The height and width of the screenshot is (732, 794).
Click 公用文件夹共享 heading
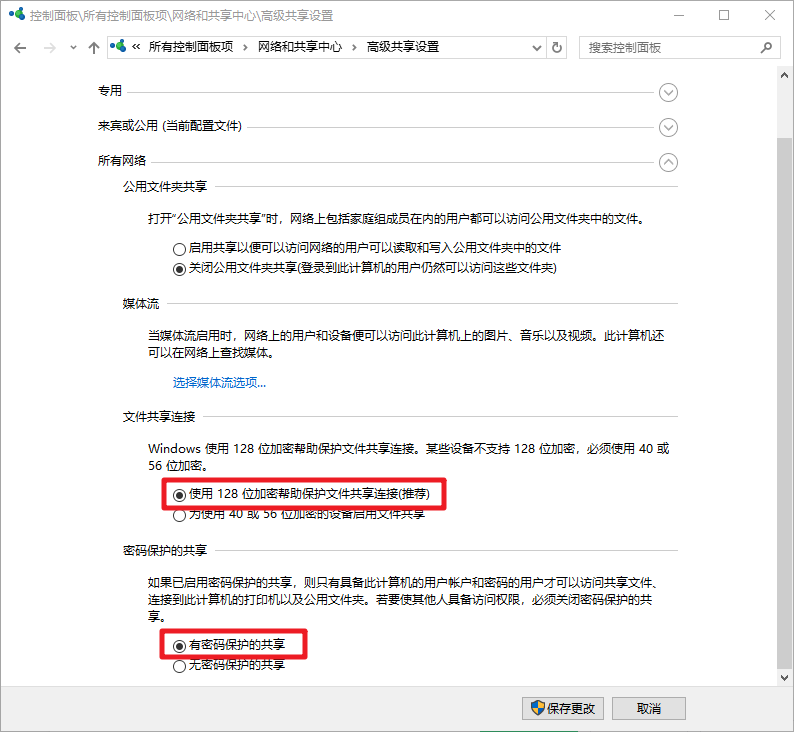[x=165, y=187]
